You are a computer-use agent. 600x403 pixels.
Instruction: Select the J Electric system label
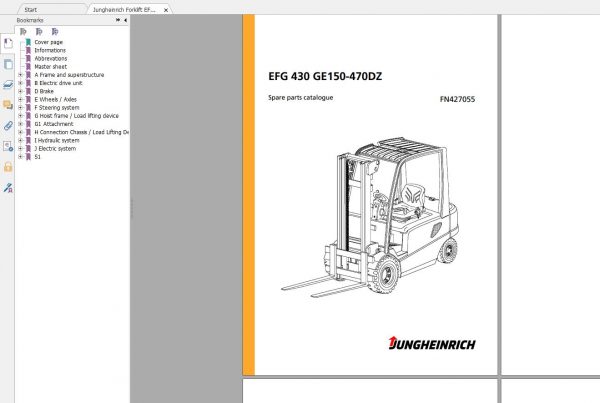(55, 148)
